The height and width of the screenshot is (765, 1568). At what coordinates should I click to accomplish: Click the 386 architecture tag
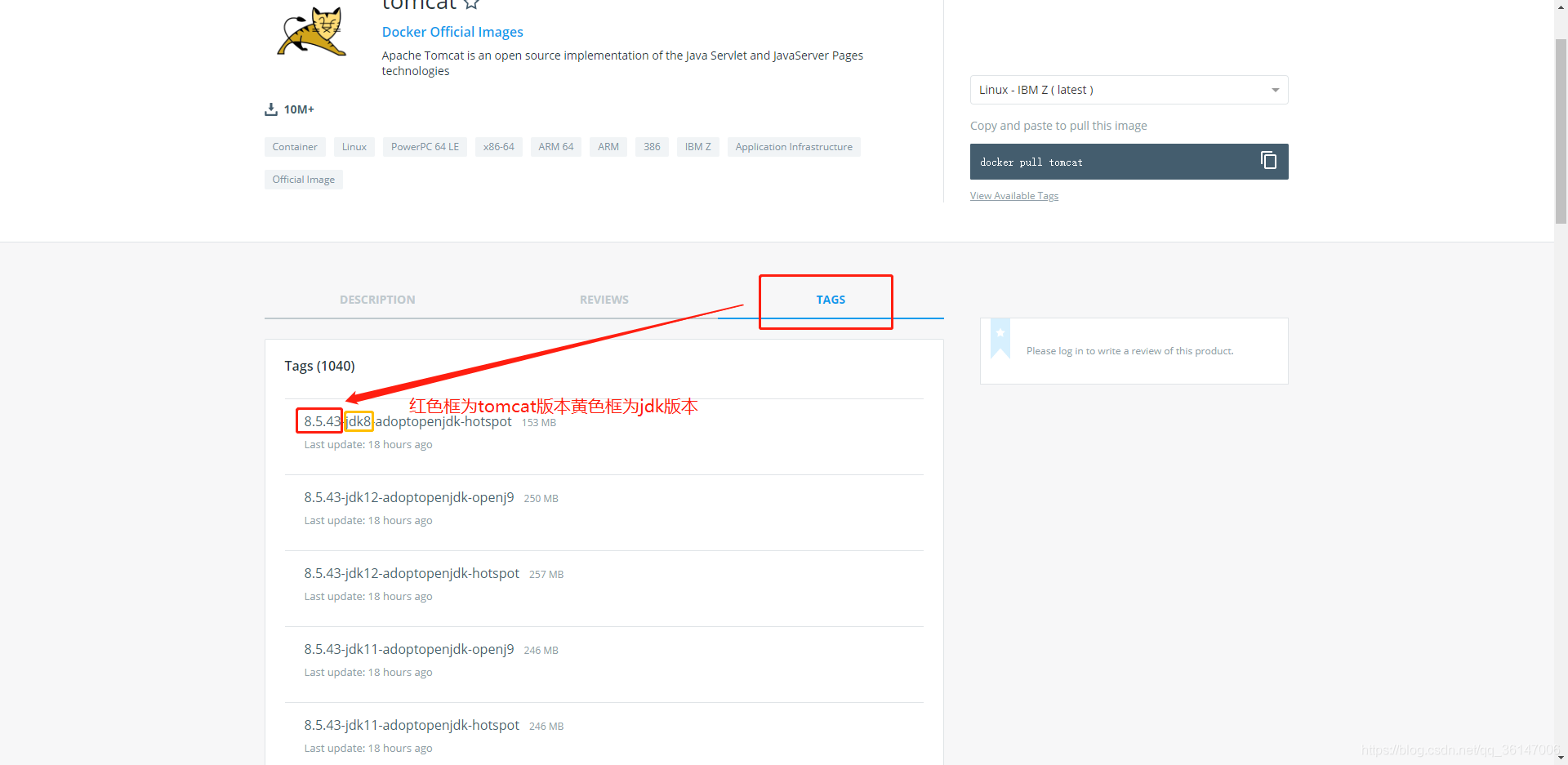click(x=652, y=147)
